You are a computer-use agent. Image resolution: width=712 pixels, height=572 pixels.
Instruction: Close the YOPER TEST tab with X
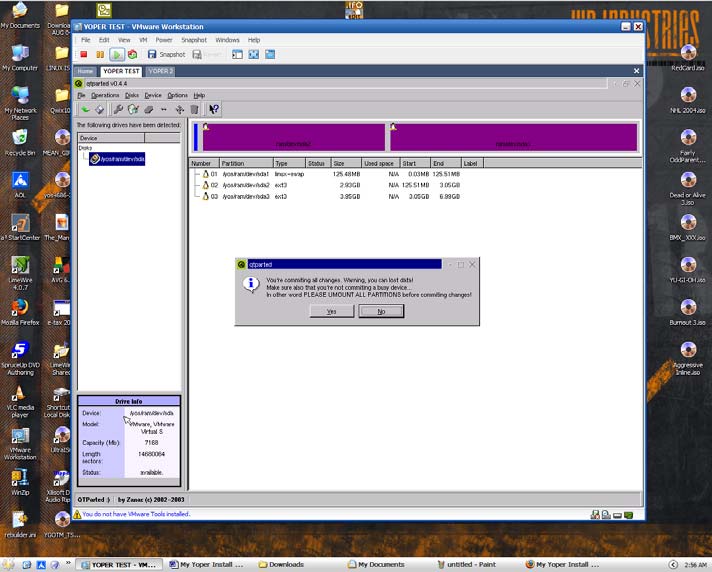[x=636, y=71]
